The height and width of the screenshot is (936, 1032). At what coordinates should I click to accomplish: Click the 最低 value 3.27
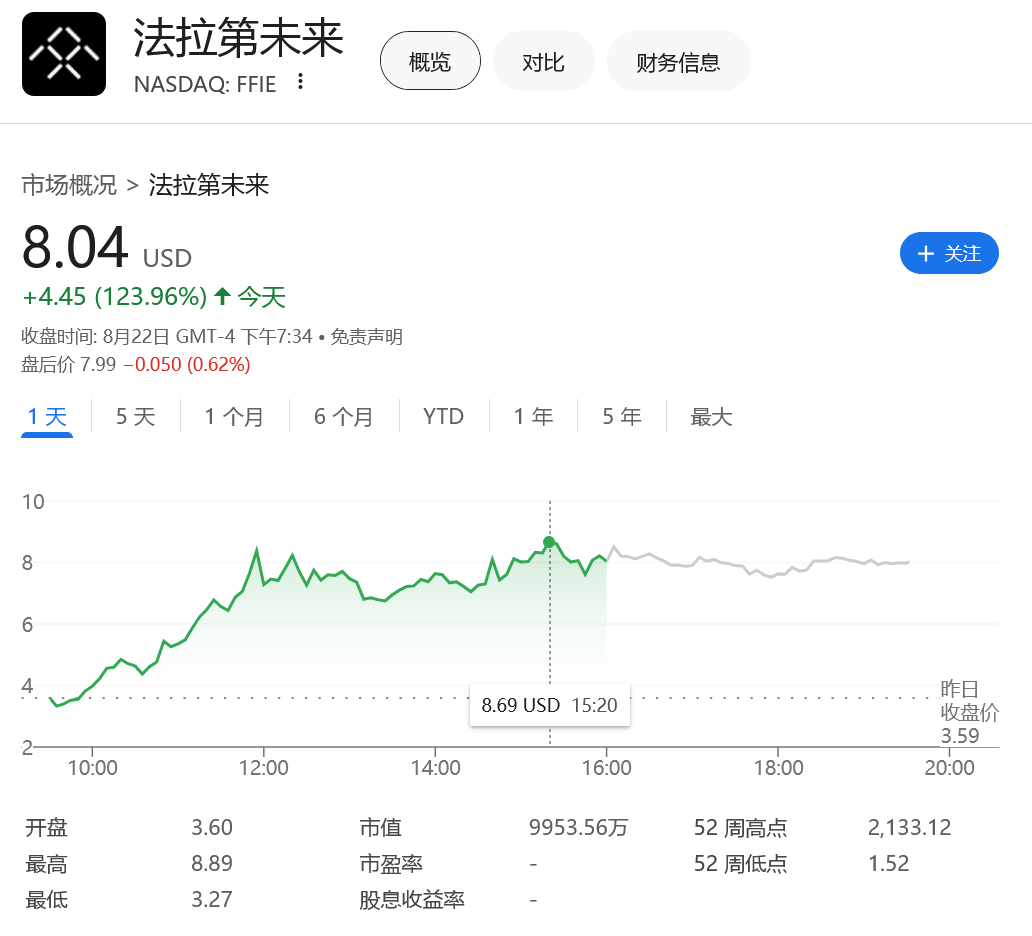(212, 899)
